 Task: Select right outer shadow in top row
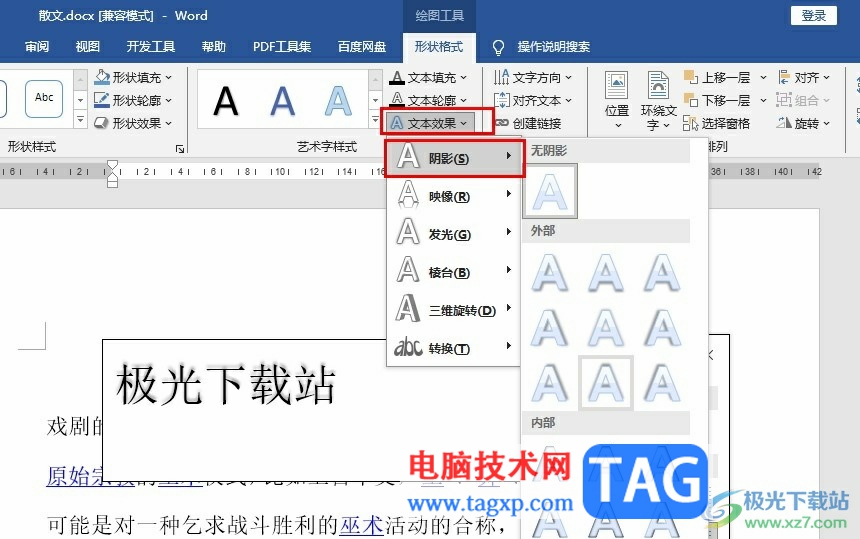coord(662,273)
